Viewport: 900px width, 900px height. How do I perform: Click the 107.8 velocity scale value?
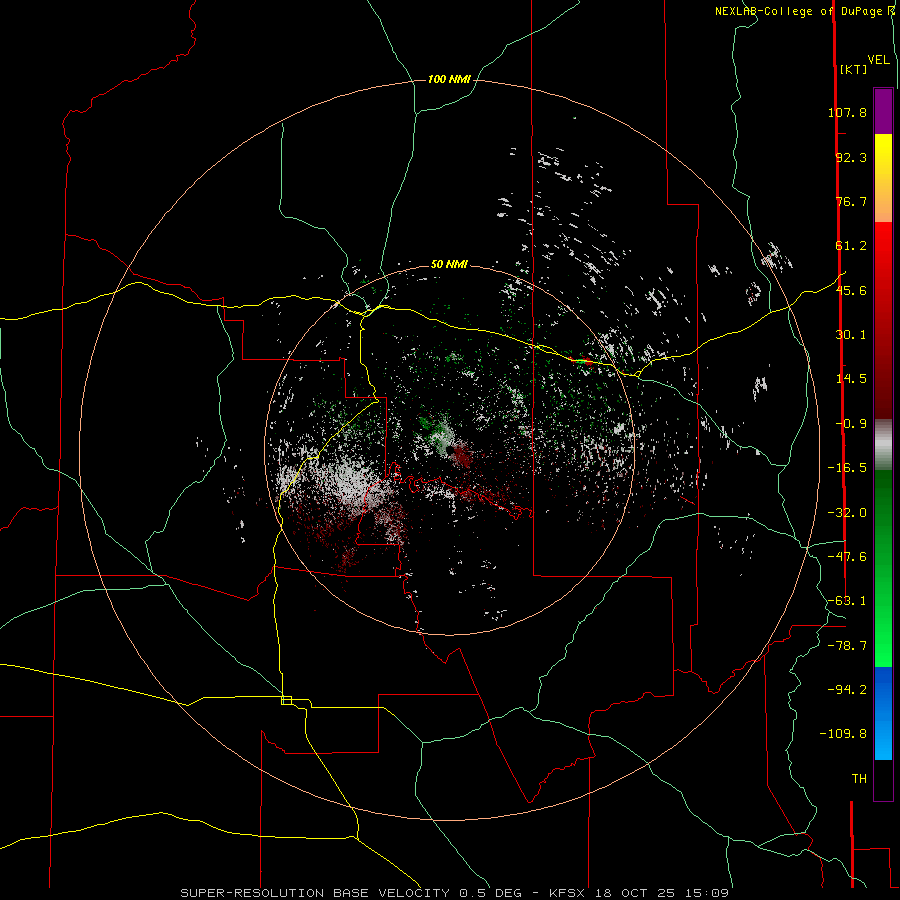pyautogui.click(x=847, y=112)
